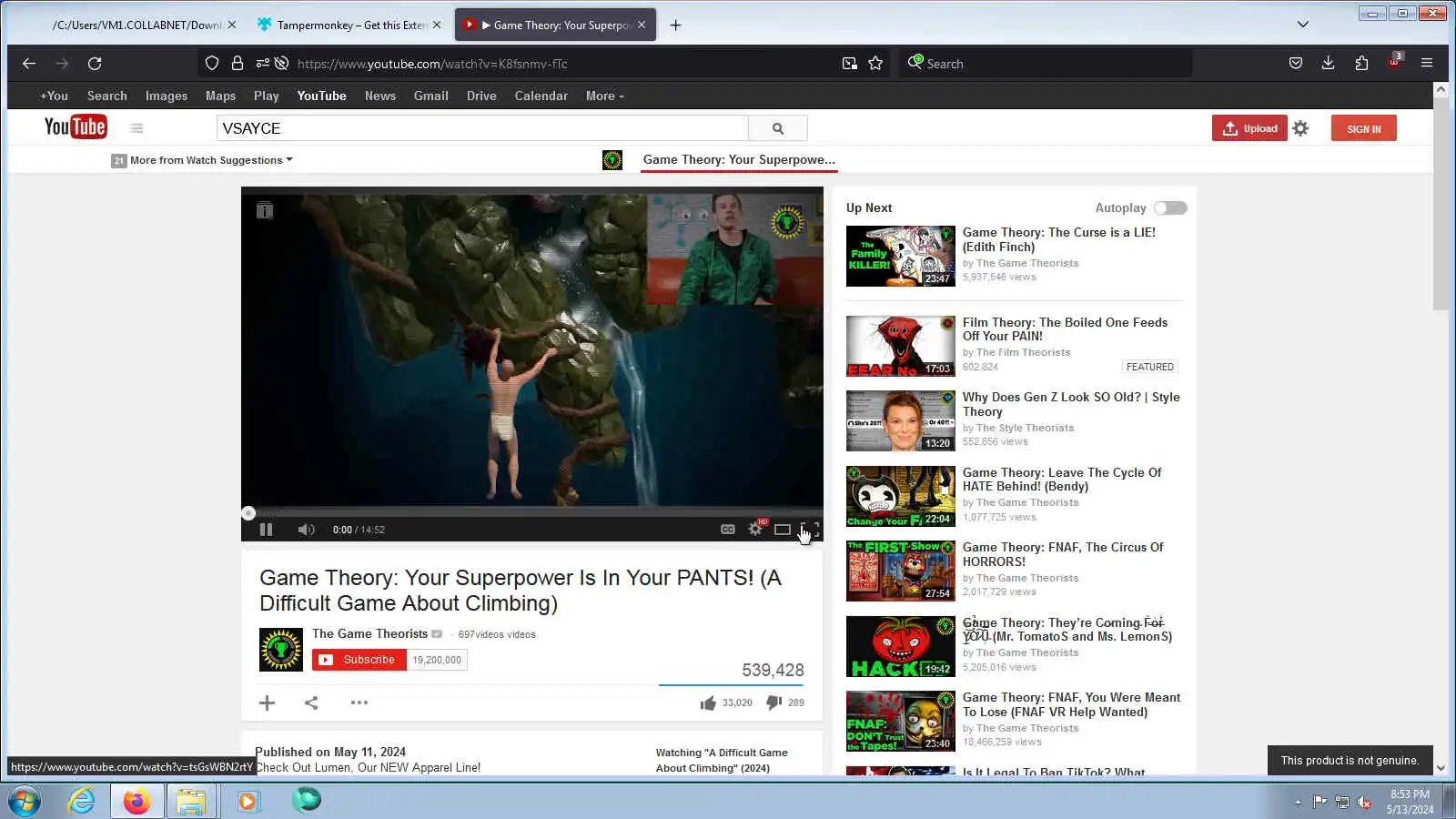Image resolution: width=1456 pixels, height=819 pixels.
Task: Open the Add to playlist plus icon
Action: tap(267, 703)
